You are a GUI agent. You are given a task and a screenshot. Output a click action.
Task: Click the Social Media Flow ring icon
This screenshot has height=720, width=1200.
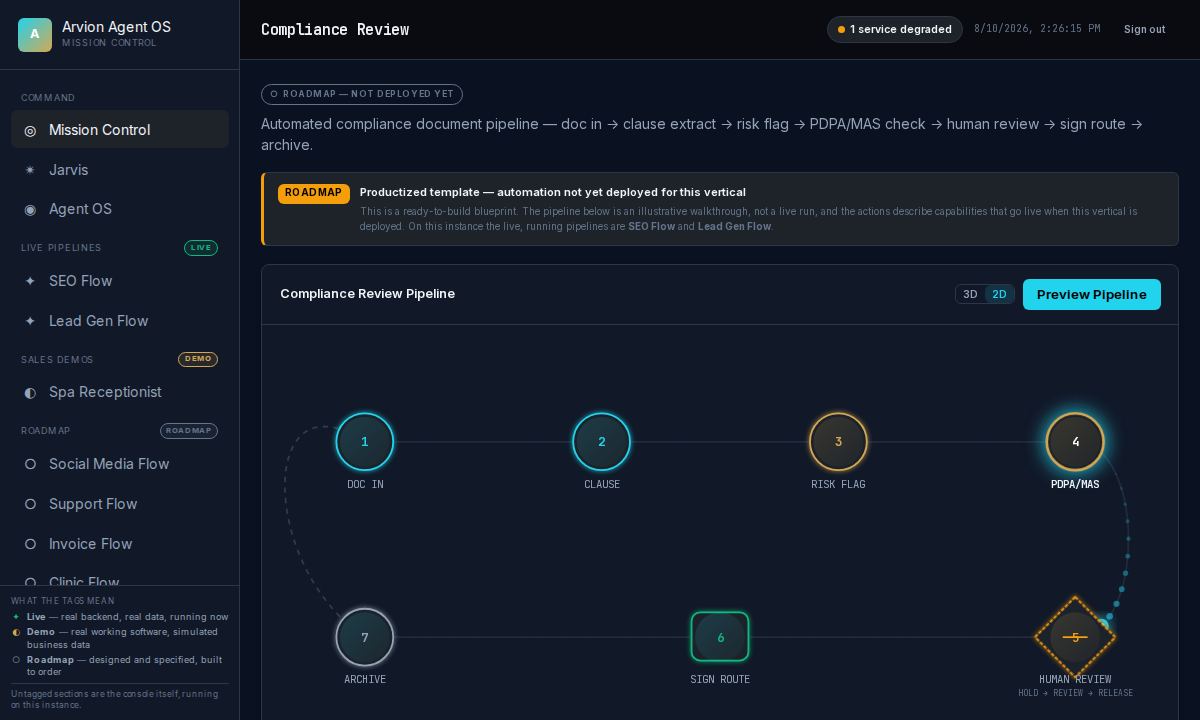30,464
